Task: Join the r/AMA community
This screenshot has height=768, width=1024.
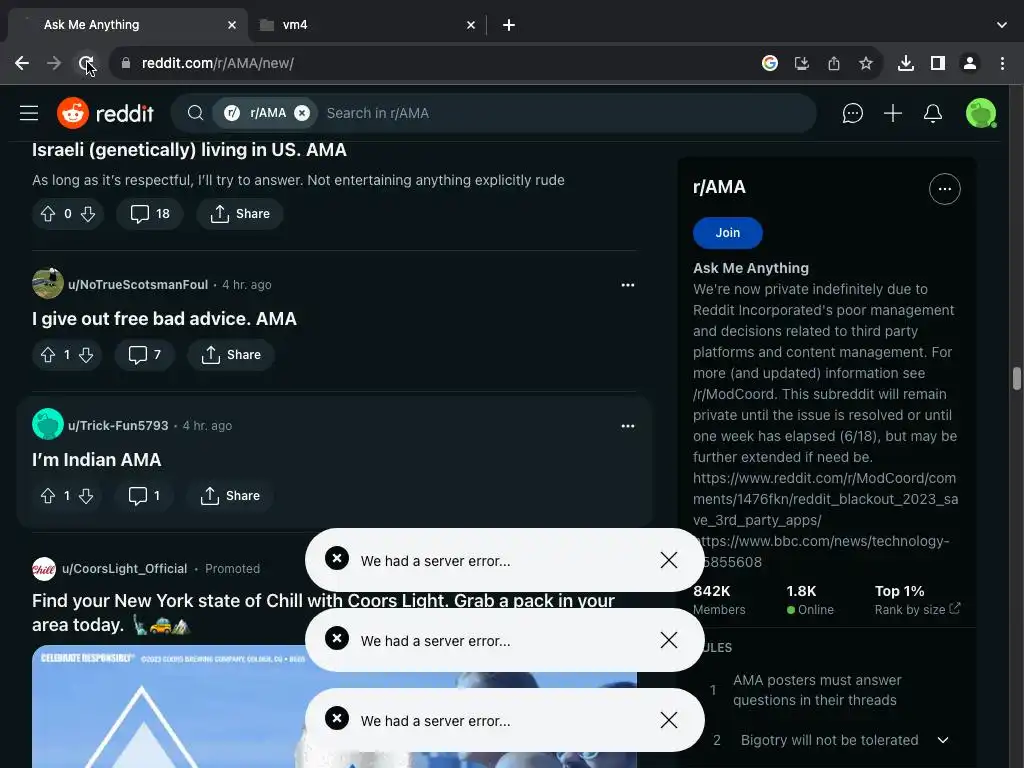Action: click(728, 233)
